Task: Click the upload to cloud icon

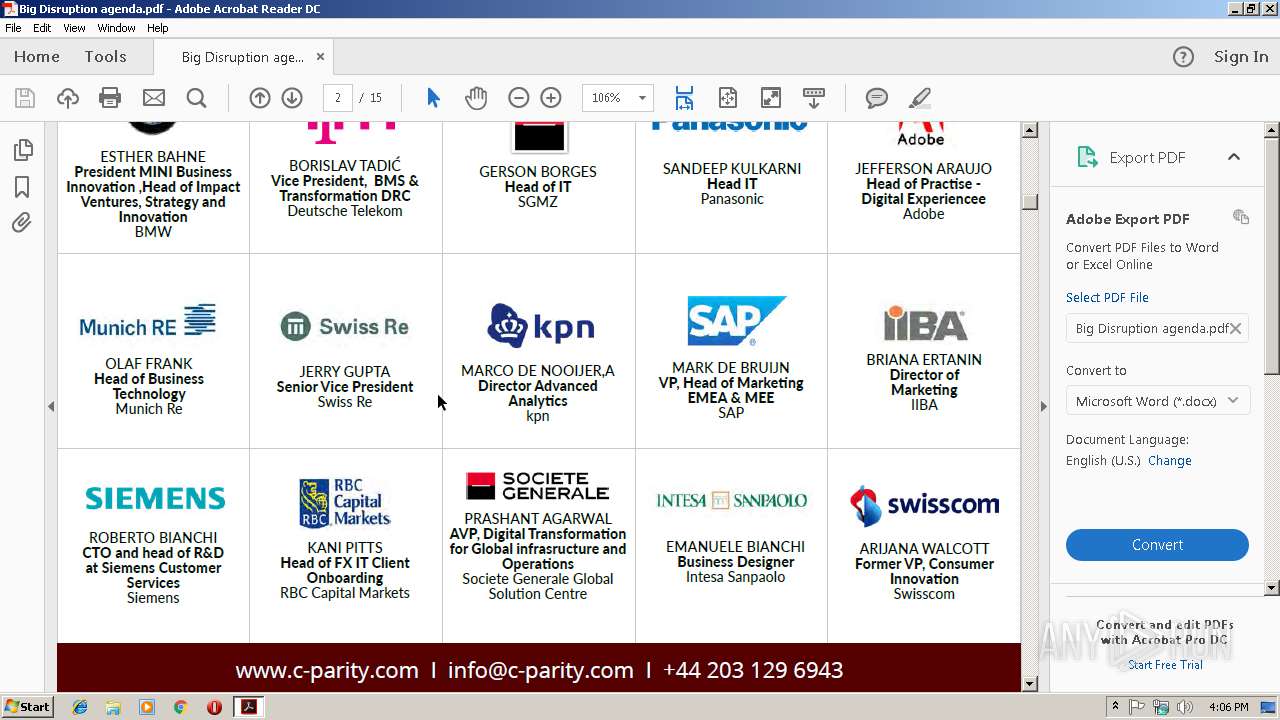Action: click(x=68, y=98)
